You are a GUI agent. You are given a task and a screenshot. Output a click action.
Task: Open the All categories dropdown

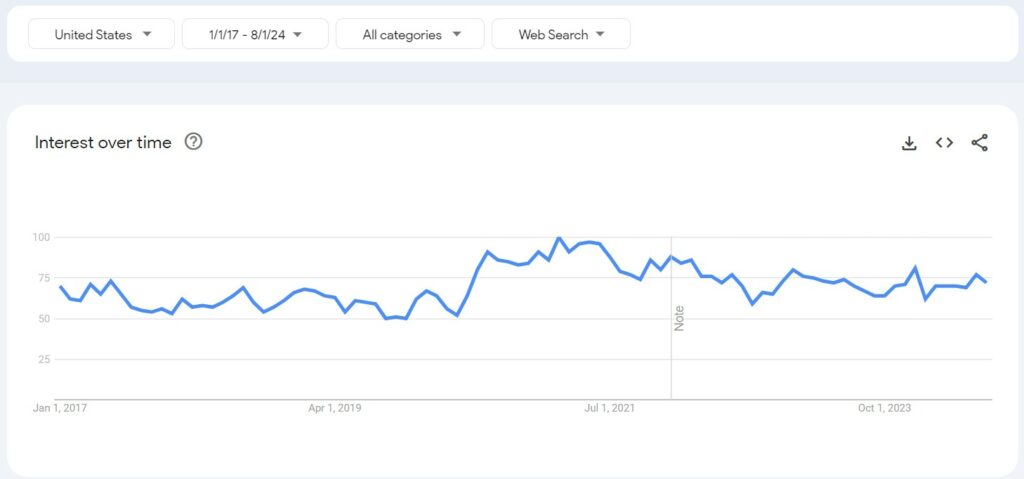(411, 34)
